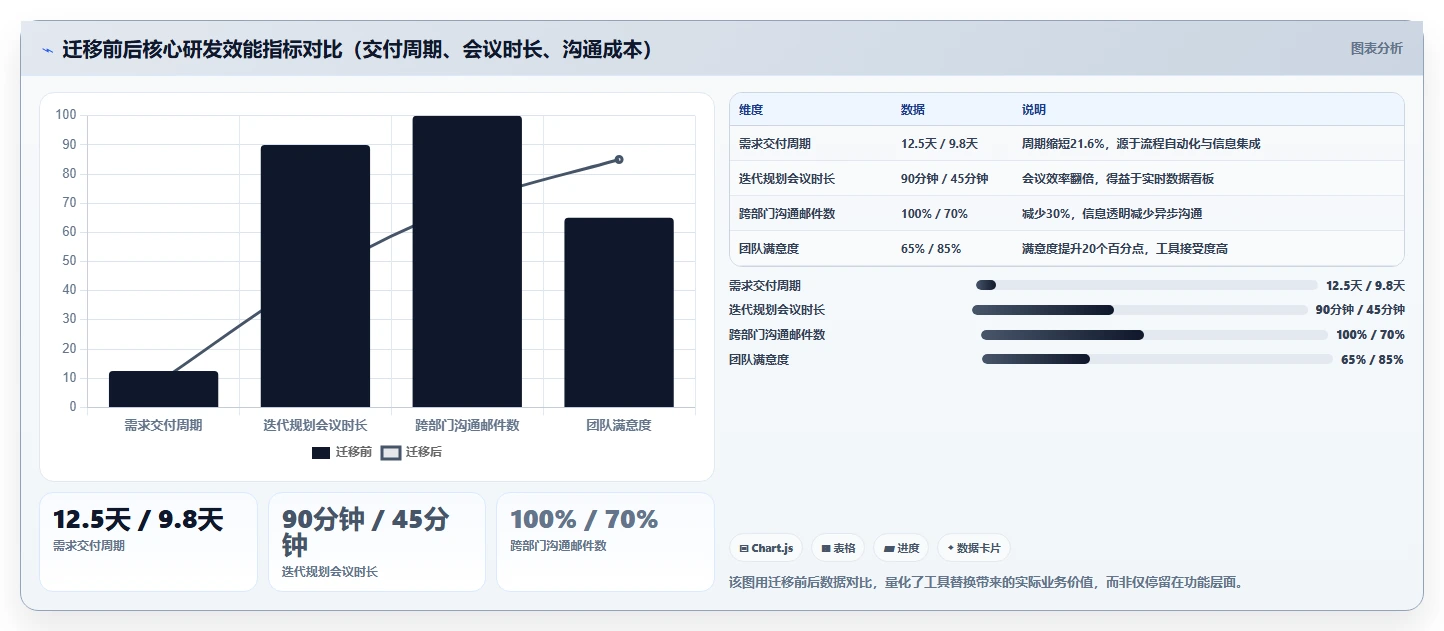Click the 跨部门沟通邮件数 progress bar
Image resolution: width=1444 pixels, height=631 pixels.
pos(1154,335)
